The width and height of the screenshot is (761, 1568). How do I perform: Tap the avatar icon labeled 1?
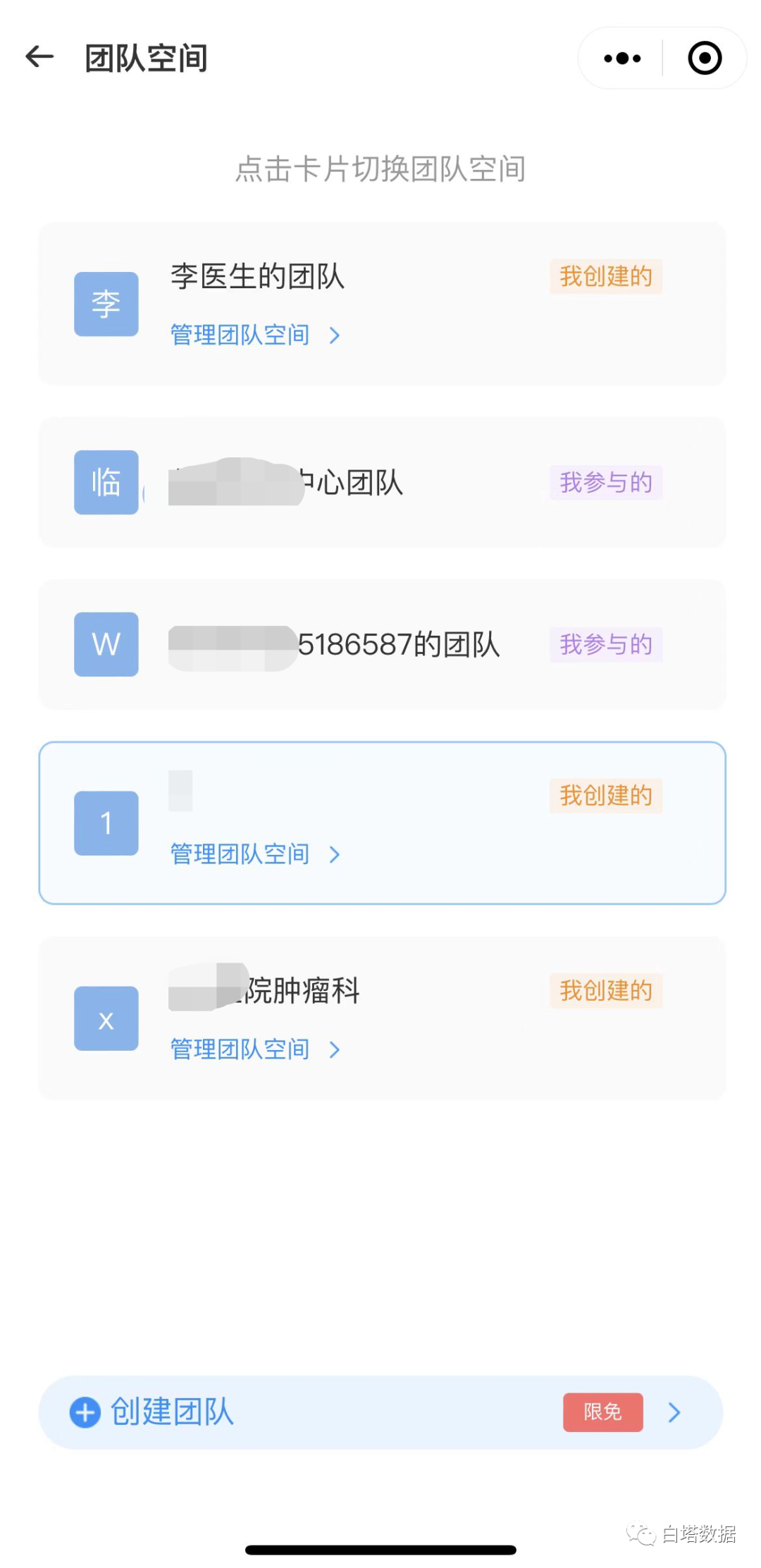pos(106,823)
